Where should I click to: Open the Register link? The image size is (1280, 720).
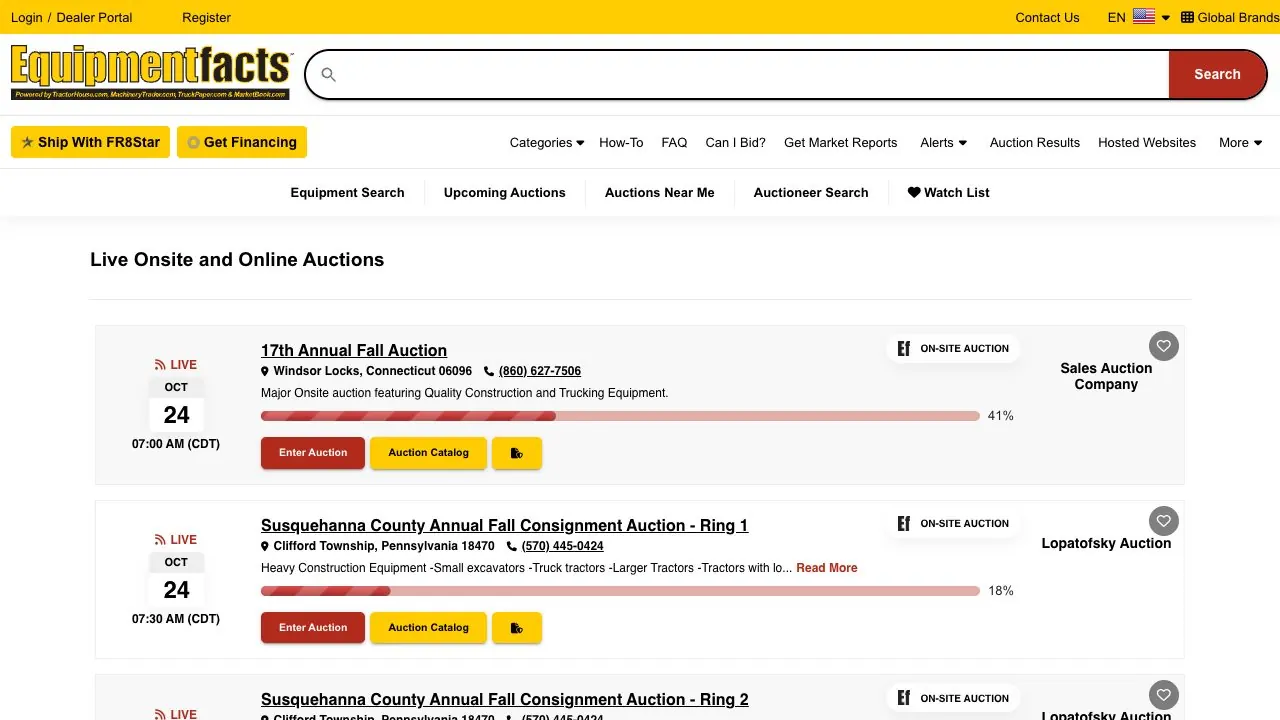pyautogui.click(x=206, y=17)
